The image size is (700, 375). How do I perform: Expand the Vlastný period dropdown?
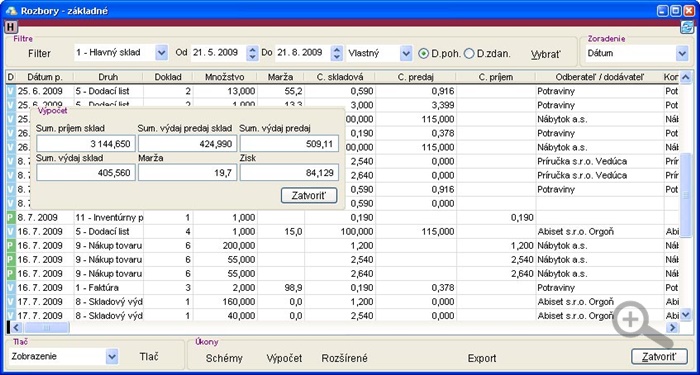pyautogui.click(x=406, y=54)
